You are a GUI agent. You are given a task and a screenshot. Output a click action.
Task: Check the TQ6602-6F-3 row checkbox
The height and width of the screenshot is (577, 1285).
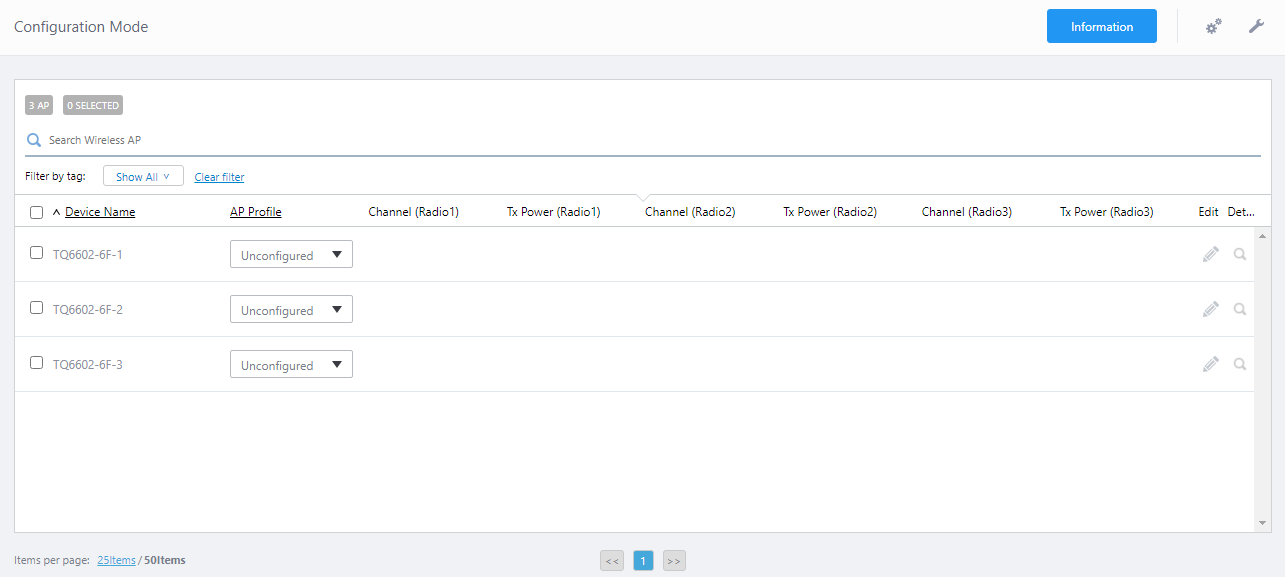[x=37, y=363]
